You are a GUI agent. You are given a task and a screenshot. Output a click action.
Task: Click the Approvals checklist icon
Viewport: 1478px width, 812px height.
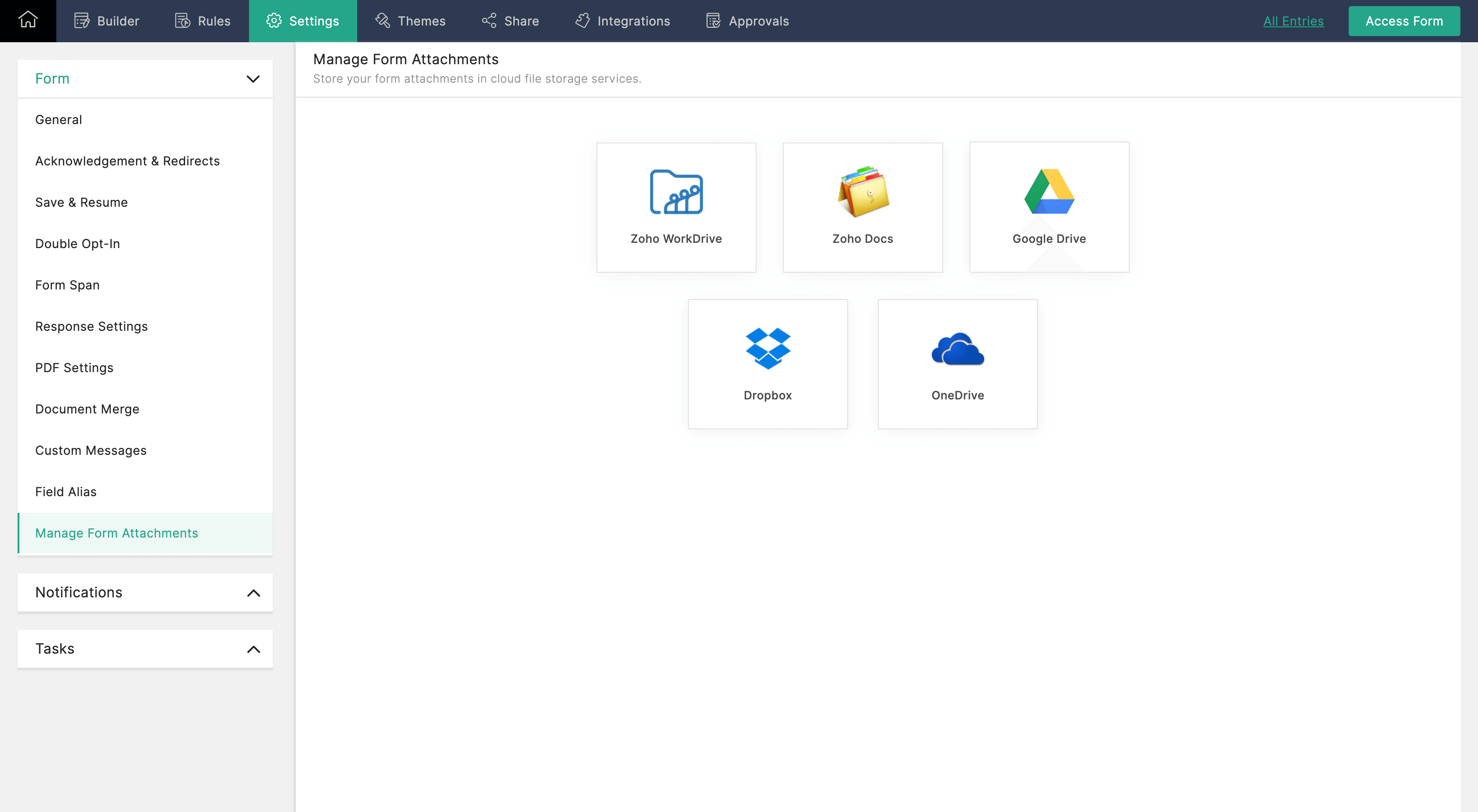713,21
